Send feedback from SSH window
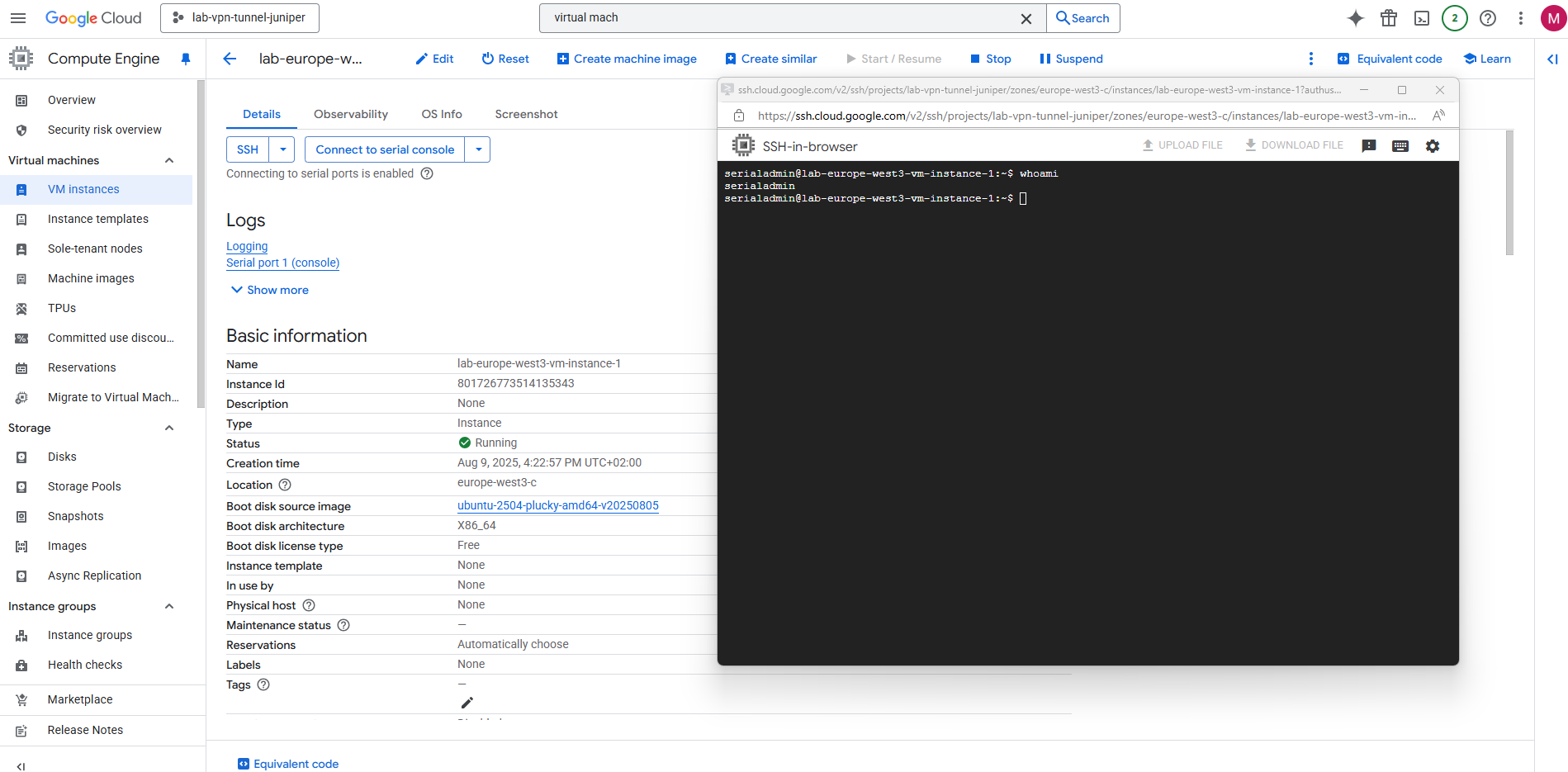 [x=1369, y=146]
